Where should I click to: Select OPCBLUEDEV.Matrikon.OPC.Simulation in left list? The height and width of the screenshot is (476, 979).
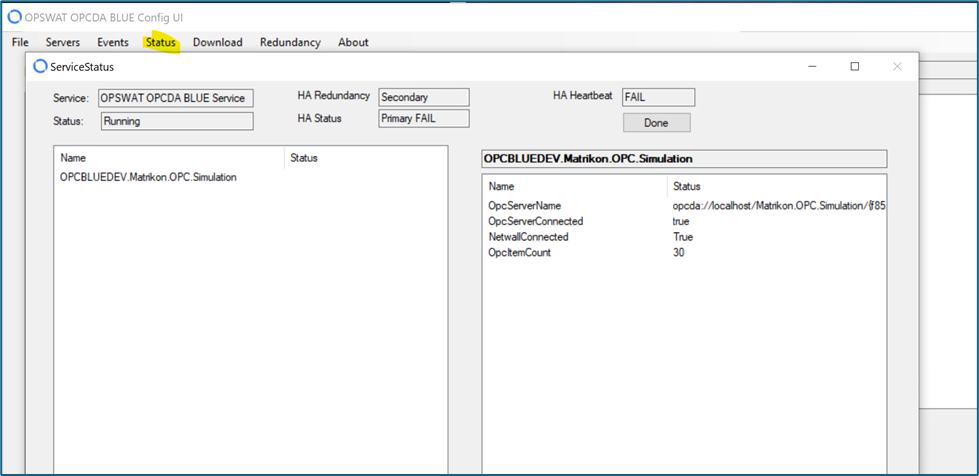coord(148,177)
